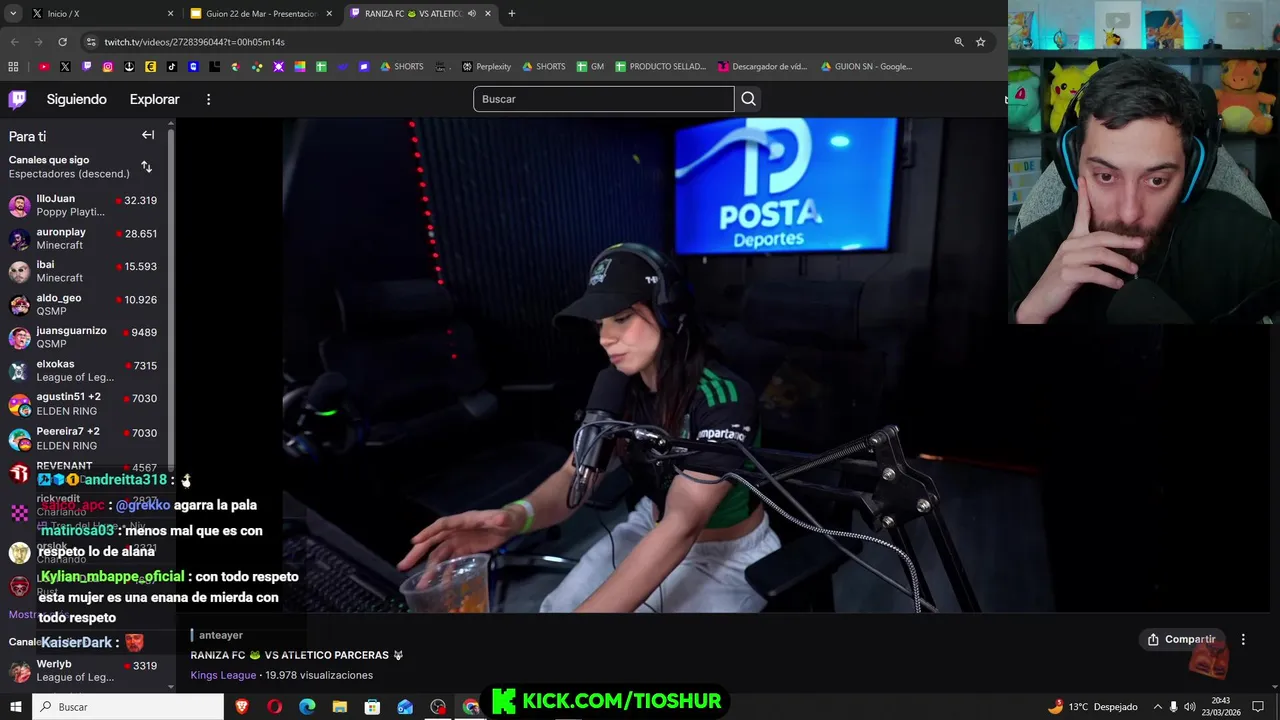Close the Guion 22 de Mar tab
The image size is (1280, 720).
329,13
